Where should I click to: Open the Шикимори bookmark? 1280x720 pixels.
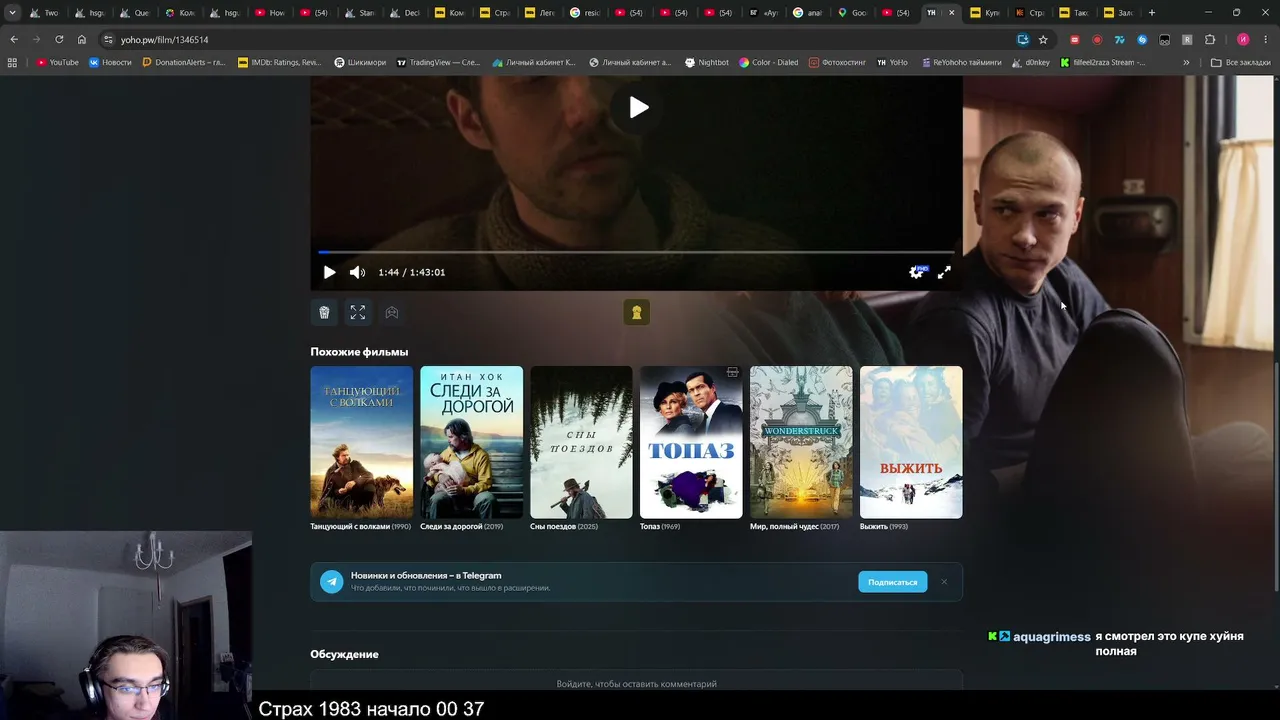click(360, 62)
